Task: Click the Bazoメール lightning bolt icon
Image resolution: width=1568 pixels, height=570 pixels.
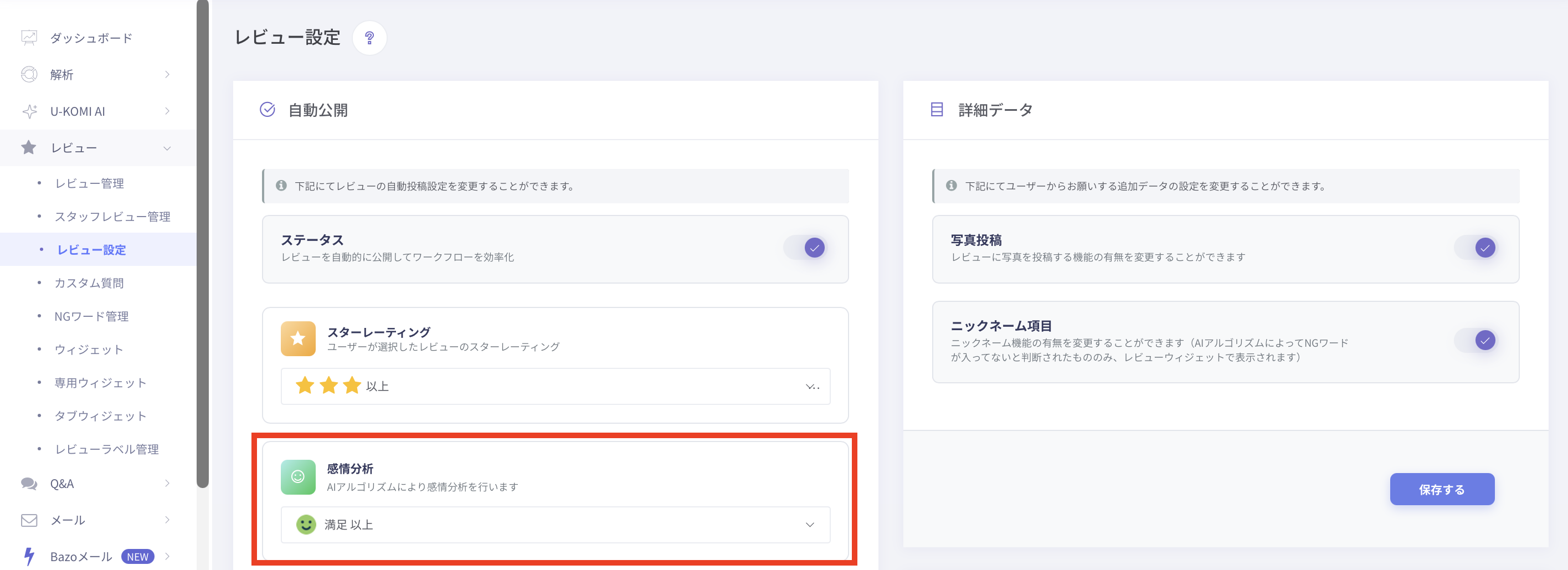Action: coord(29,556)
